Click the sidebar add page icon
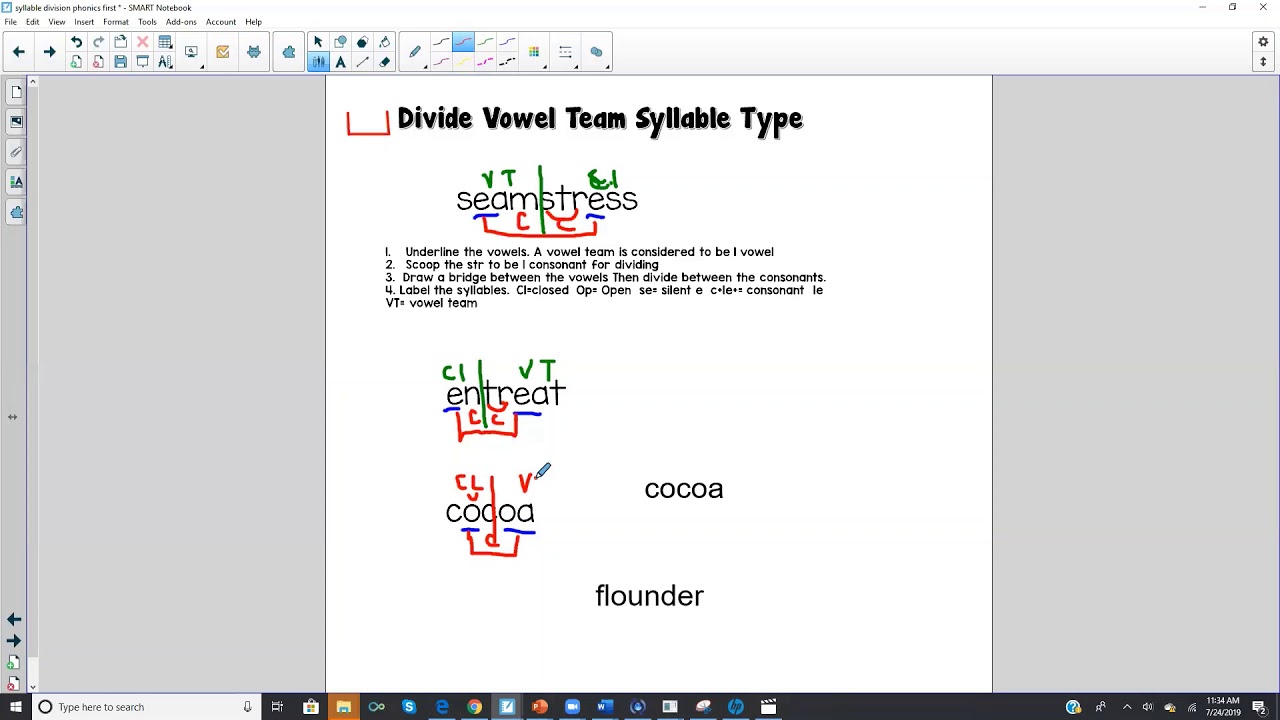The height and width of the screenshot is (720, 1280). pyautogui.click(x=14, y=663)
